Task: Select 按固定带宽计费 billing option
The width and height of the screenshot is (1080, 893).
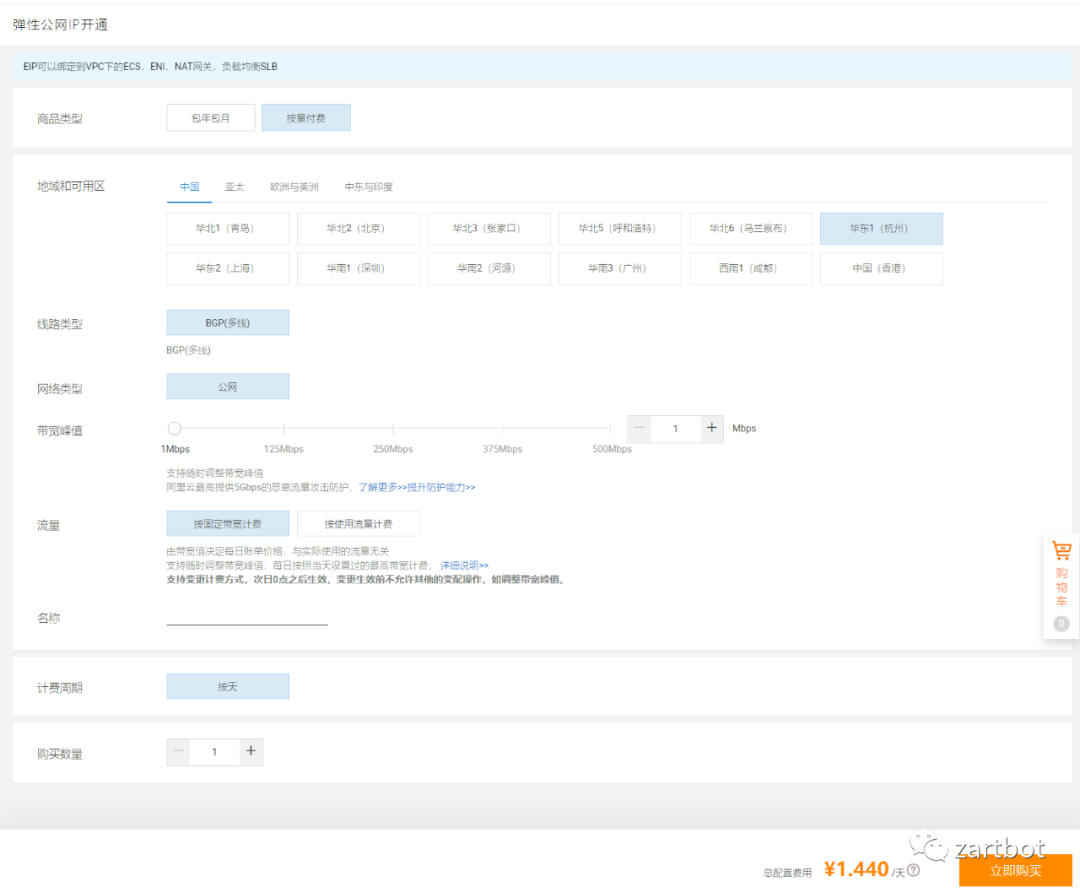Action: coord(227,524)
